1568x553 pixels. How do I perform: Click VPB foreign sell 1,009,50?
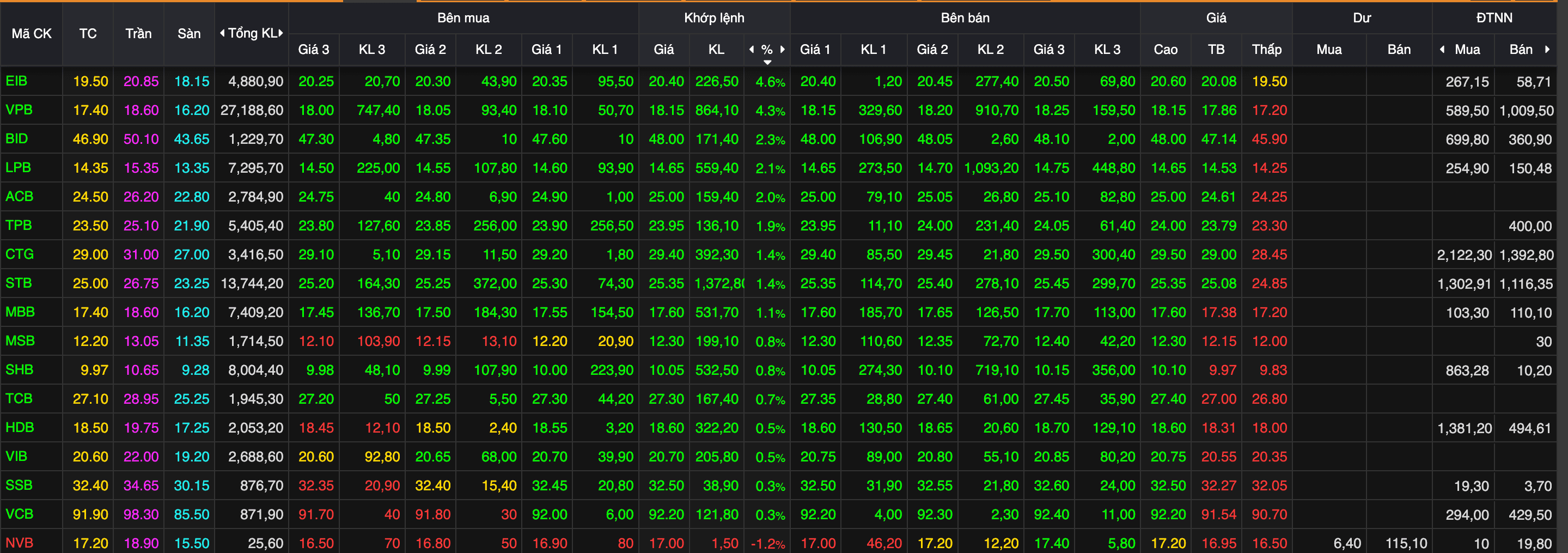[x=1526, y=111]
